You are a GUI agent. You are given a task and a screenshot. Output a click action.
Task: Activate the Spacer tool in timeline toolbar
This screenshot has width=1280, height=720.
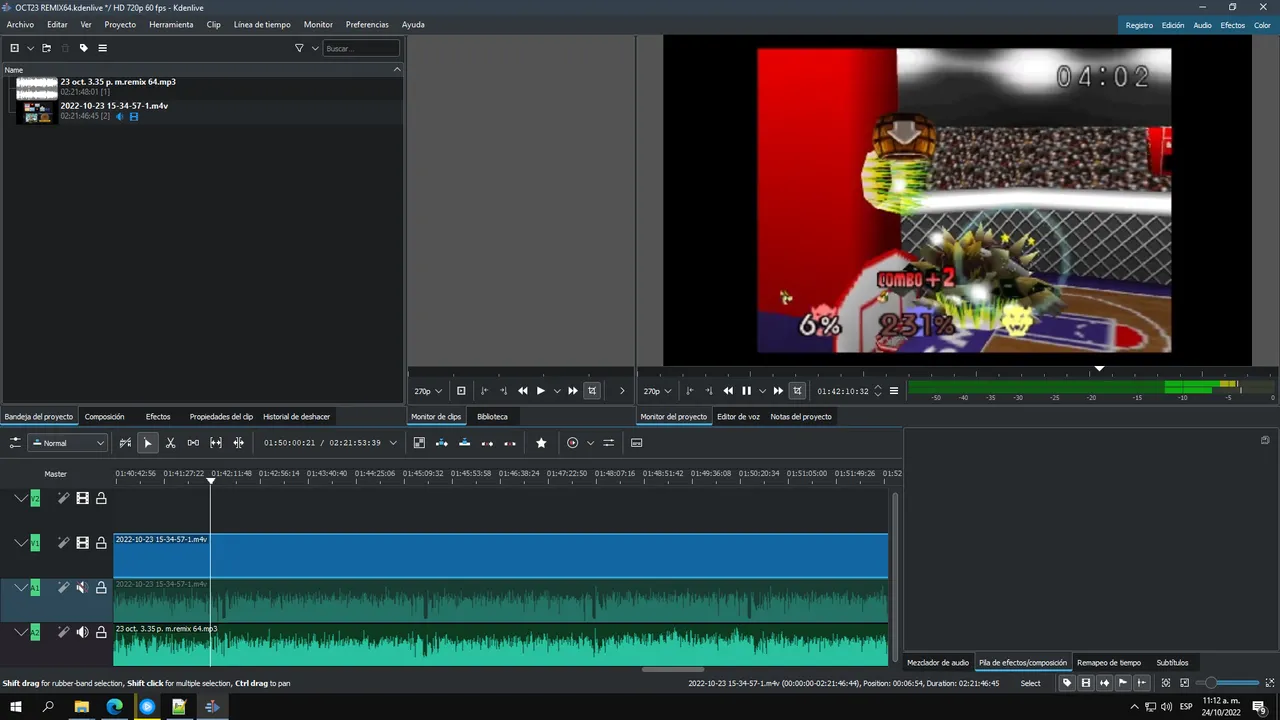coord(193,443)
